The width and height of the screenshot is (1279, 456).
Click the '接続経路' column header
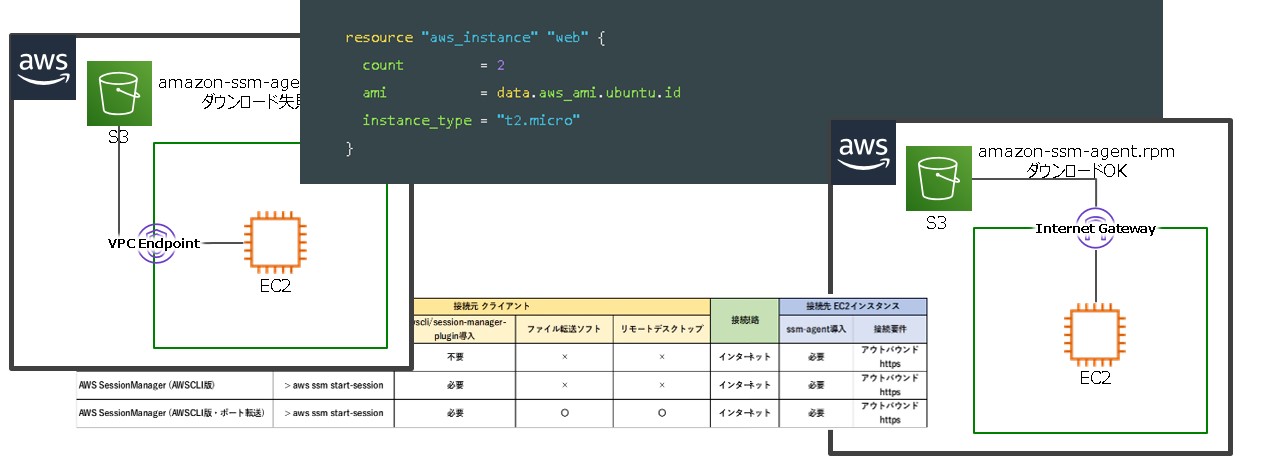[x=744, y=321]
